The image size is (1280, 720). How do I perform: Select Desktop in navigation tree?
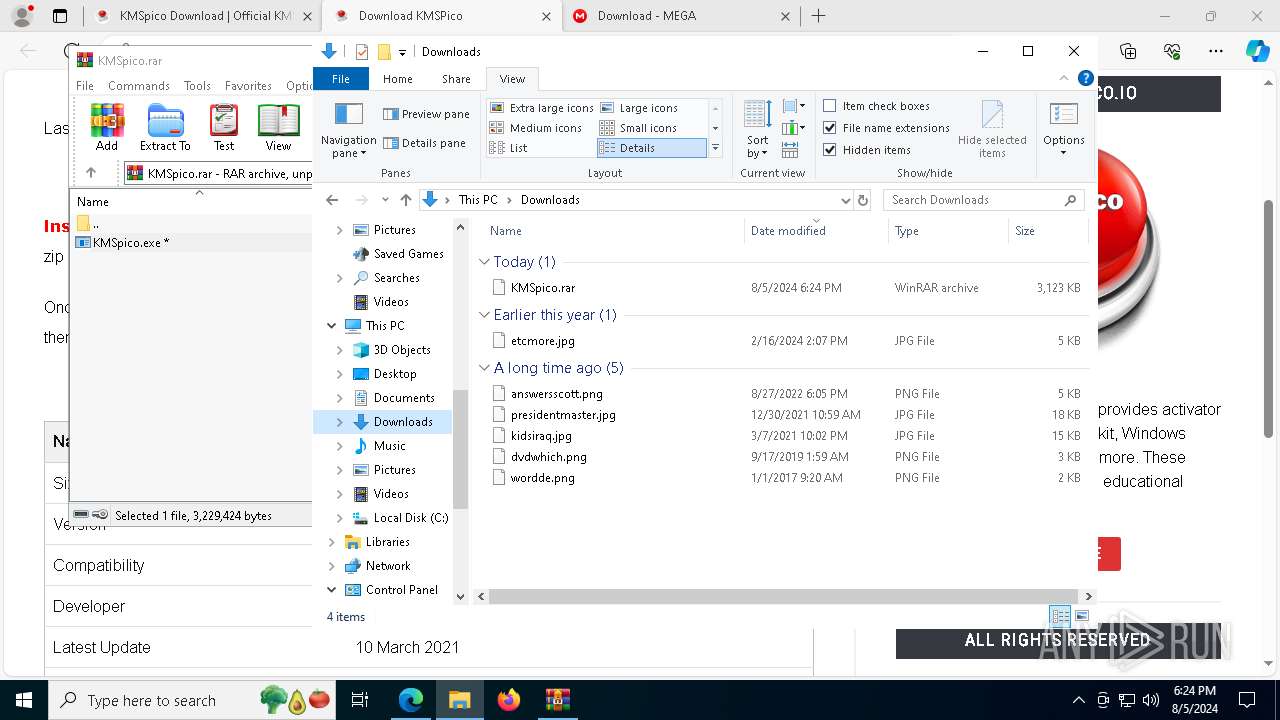[395, 374]
